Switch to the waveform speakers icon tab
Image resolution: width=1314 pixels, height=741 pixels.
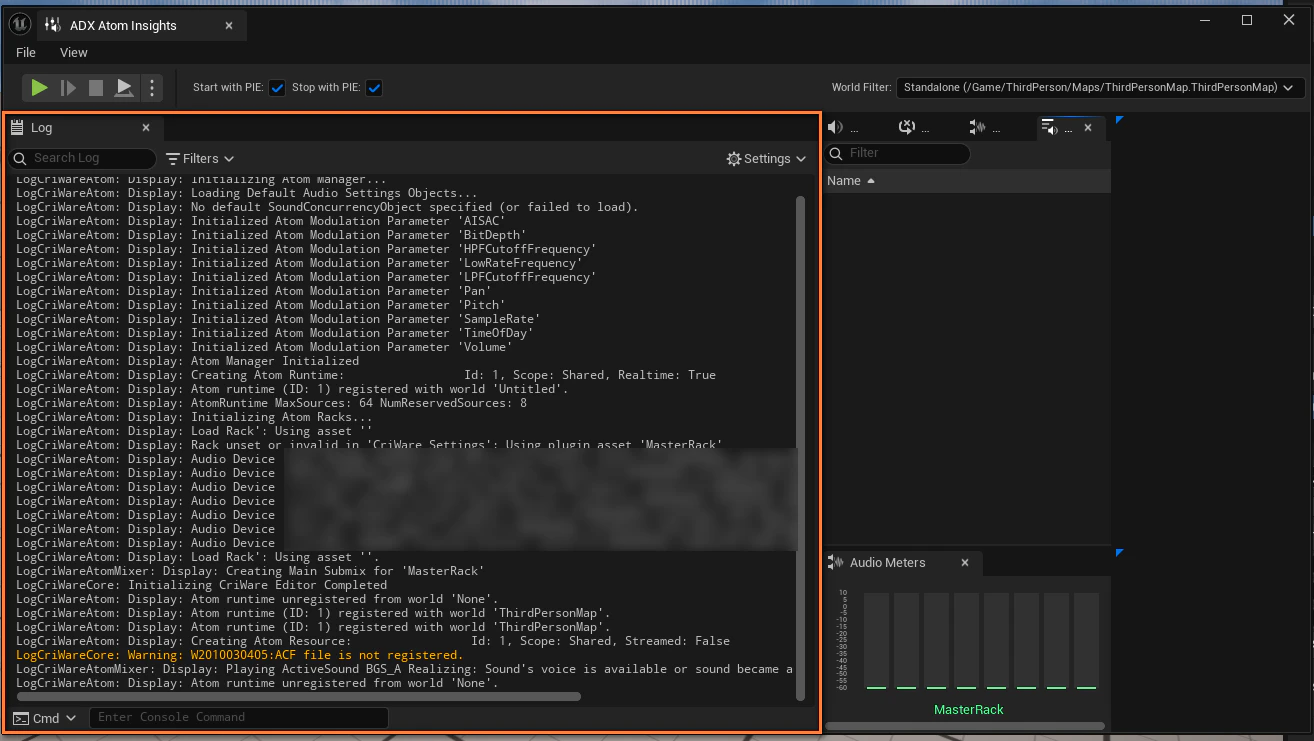click(986, 127)
